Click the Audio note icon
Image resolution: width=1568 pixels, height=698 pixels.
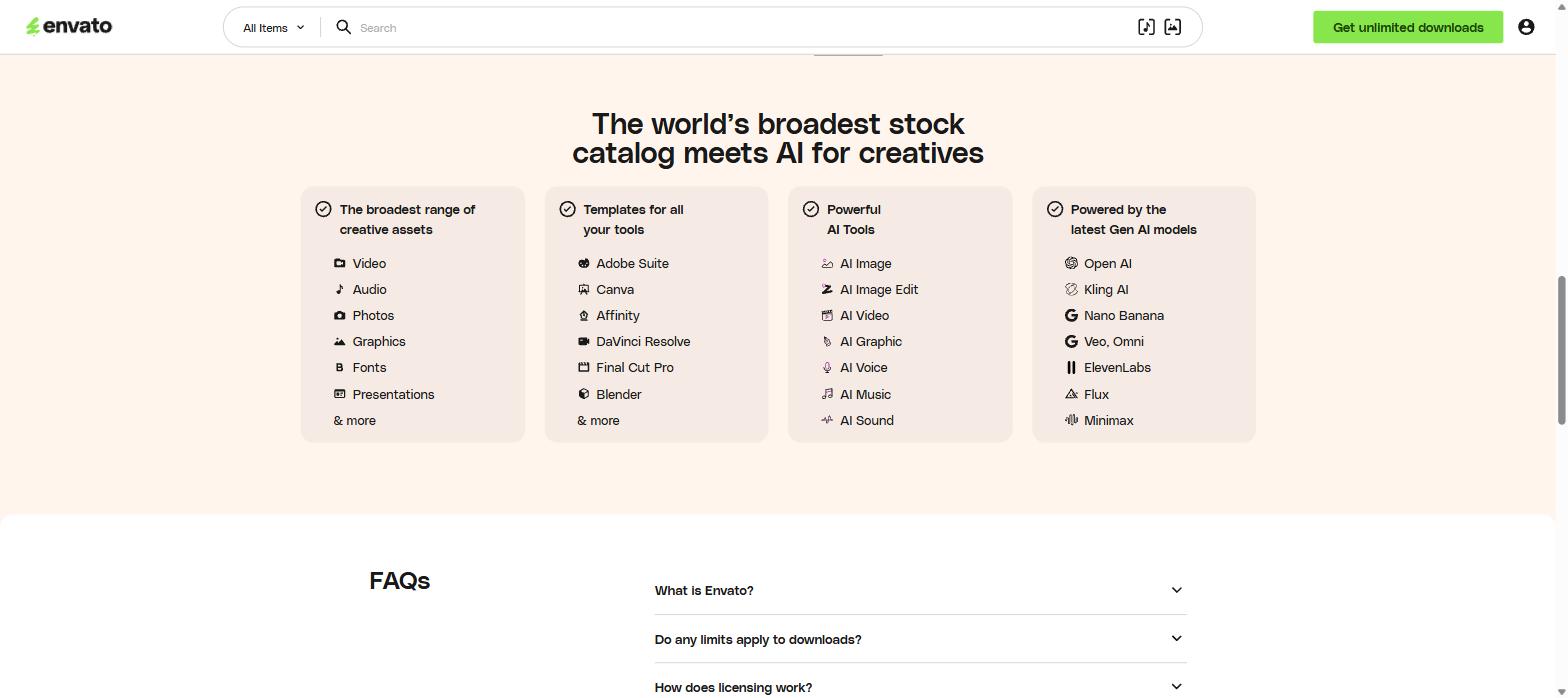(x=339, y=289)
